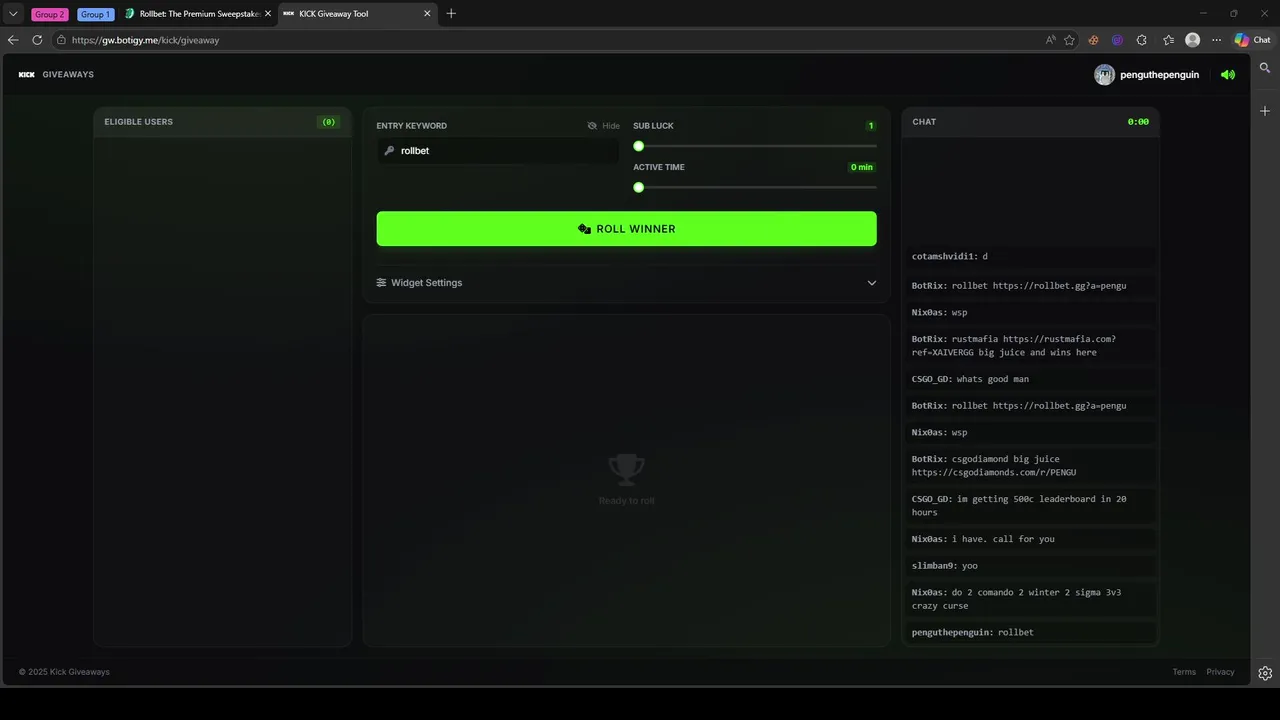Click the Active Time 0 min badge
The height and width of the screenshot is (720, 1280).
[862, 167]
